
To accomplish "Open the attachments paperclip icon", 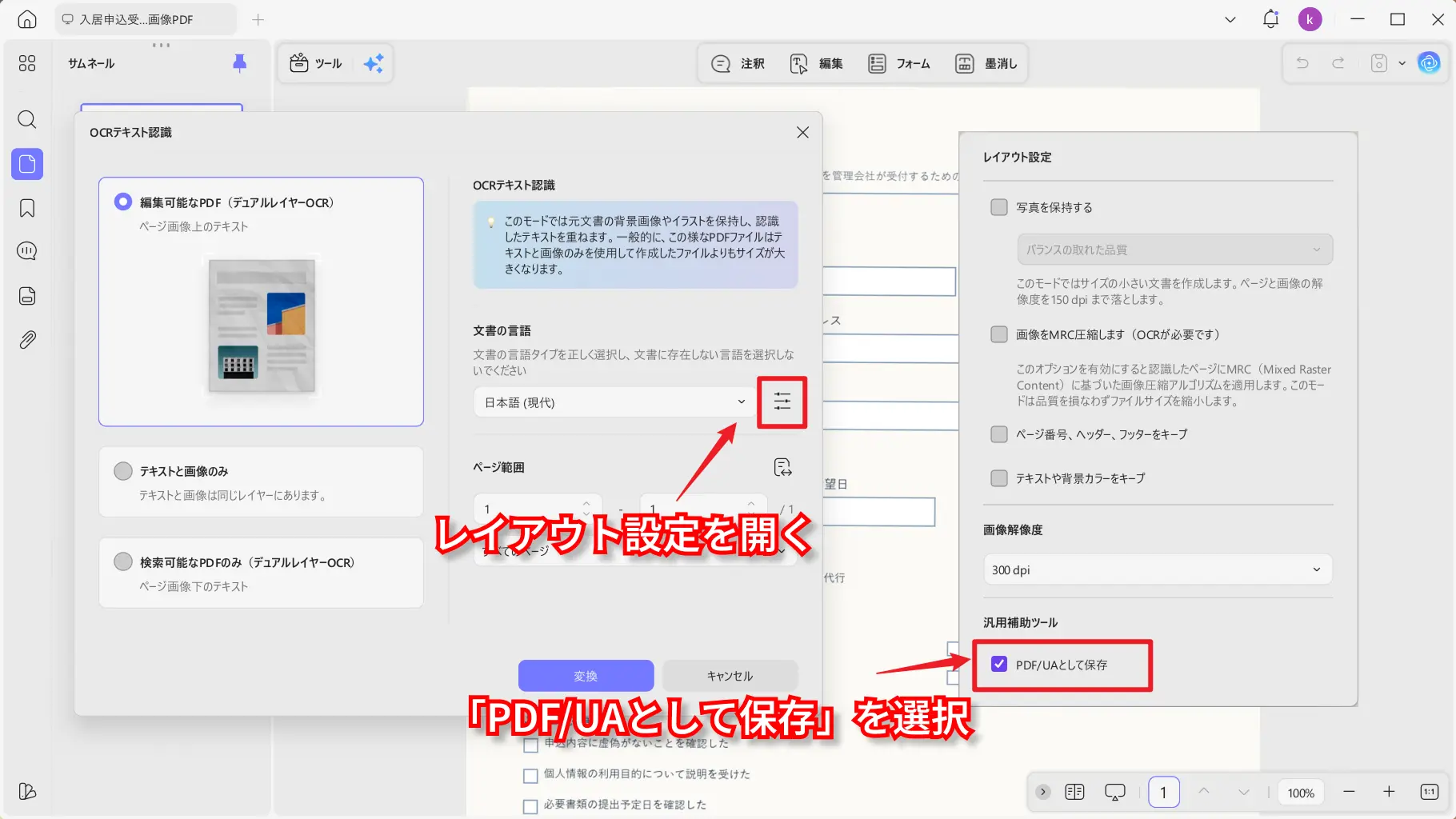I will pyautogui.click(x=27, y=340).
